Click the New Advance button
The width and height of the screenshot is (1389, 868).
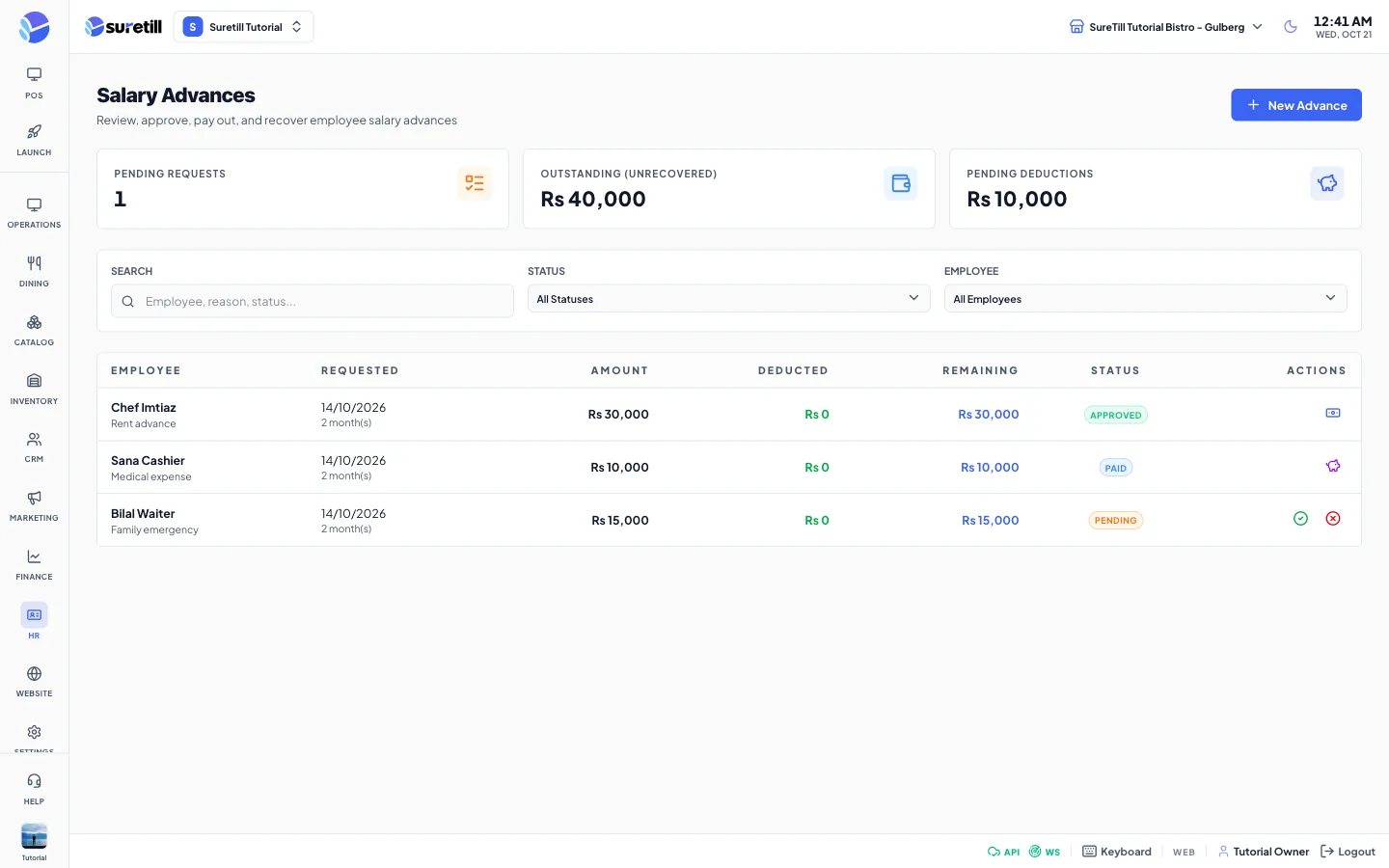coord(1296,105)
